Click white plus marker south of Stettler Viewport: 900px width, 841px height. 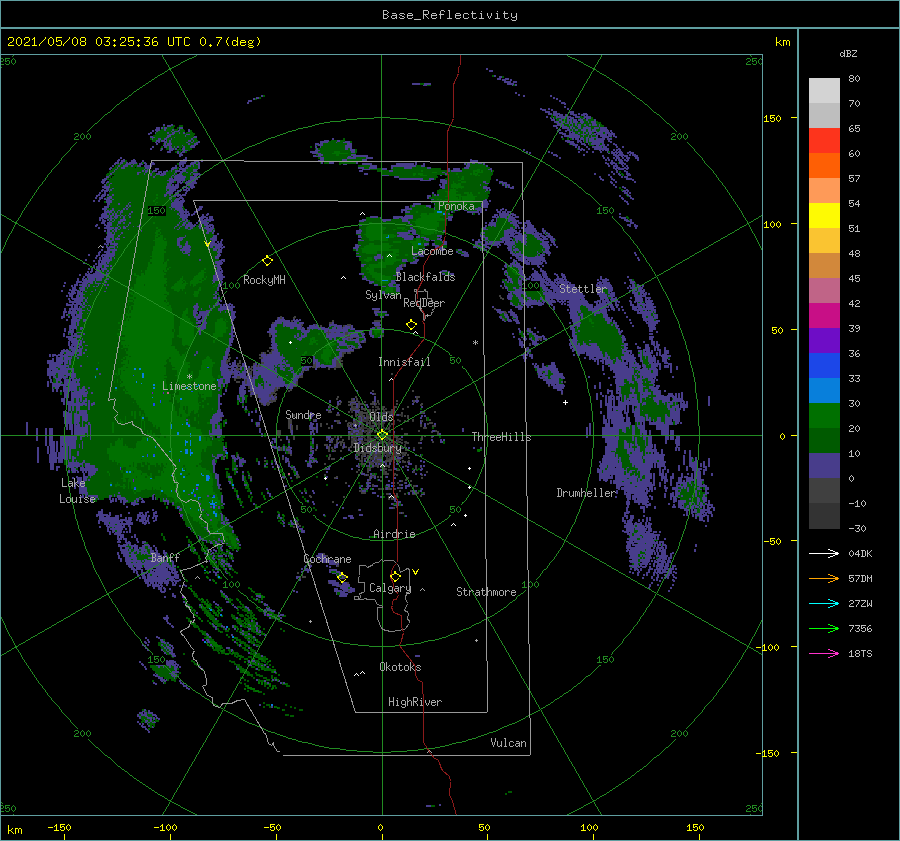(565, 402)
